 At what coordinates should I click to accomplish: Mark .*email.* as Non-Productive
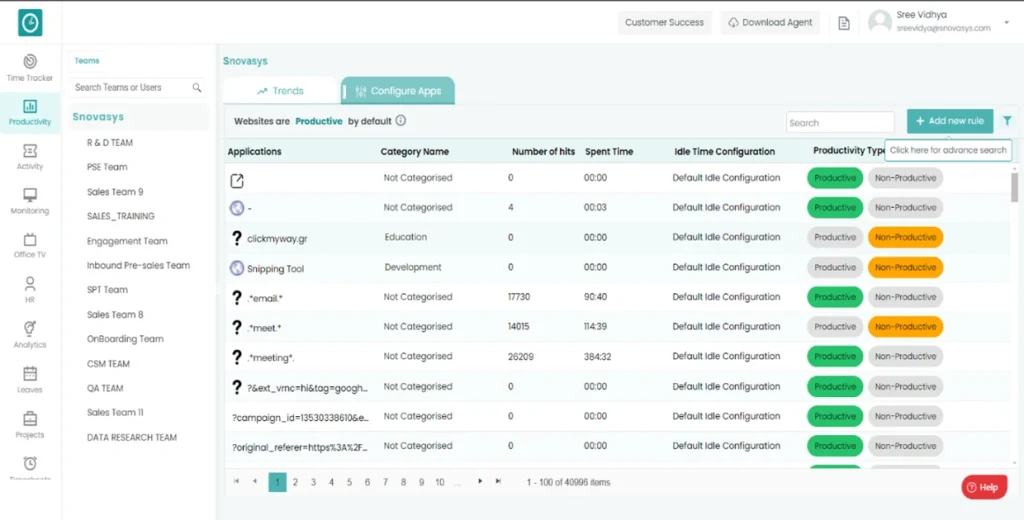pos(905,297)
